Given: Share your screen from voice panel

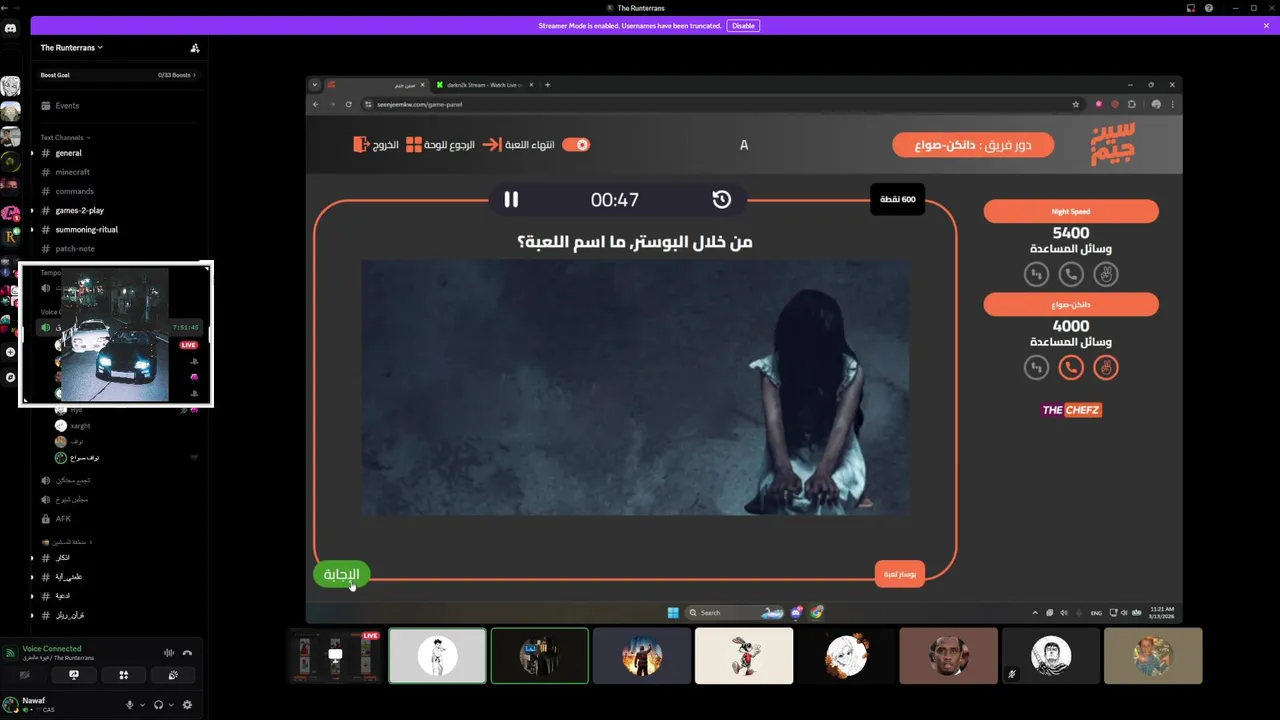Looking at the screenshot, I should pyautogui.click(x=74, y=675).
